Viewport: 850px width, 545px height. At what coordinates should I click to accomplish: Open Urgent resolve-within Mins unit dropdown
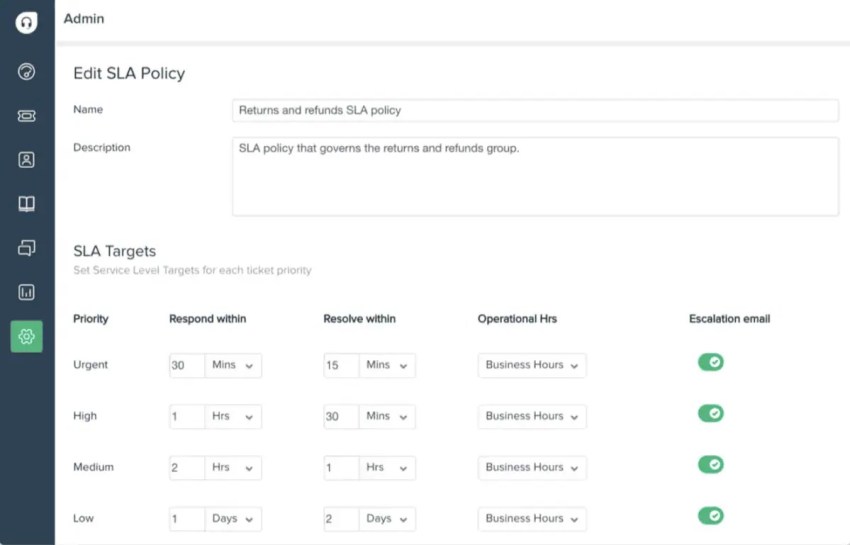[x=387, y=366]
